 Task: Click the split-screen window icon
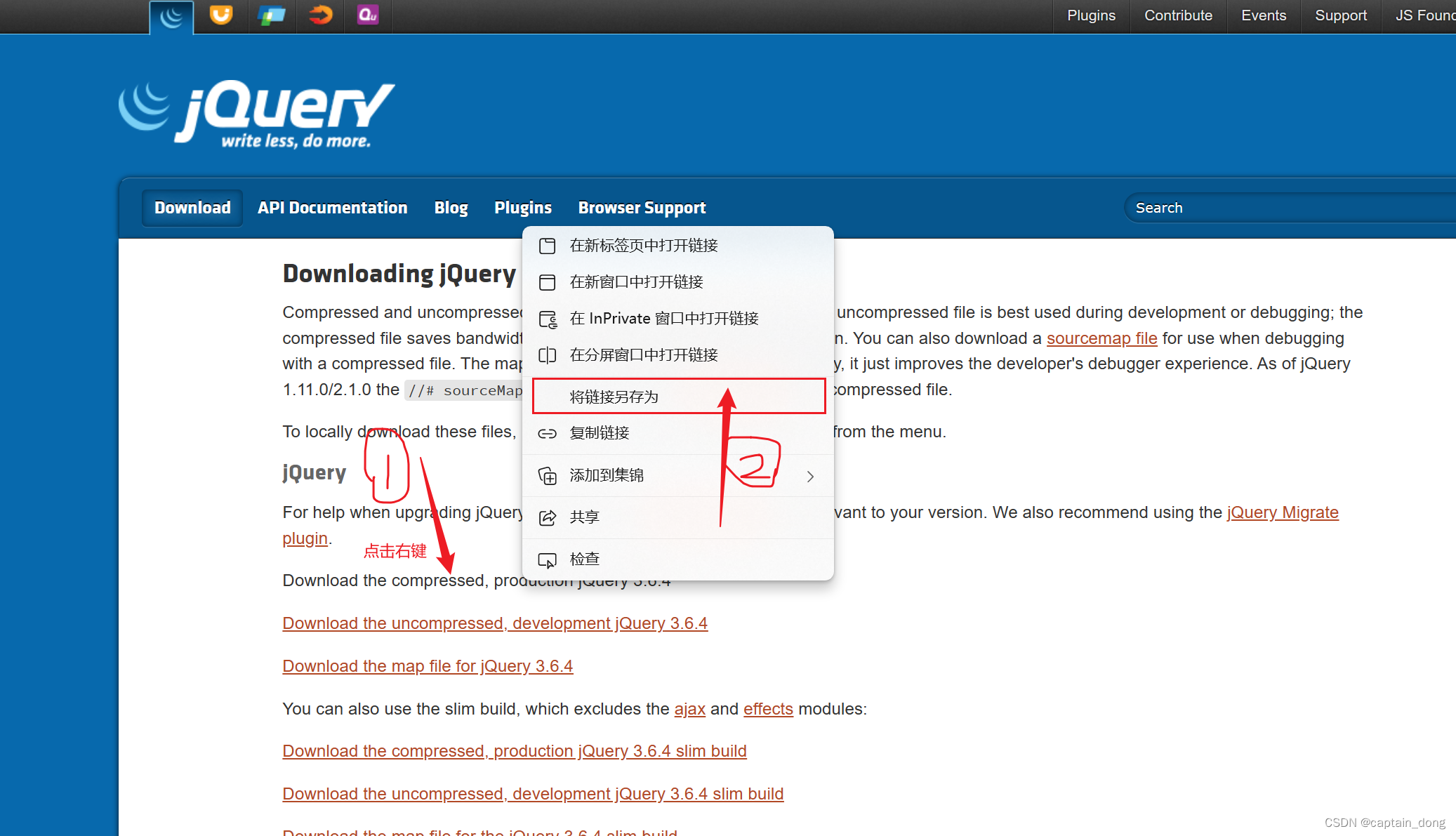tap(548, 355)
